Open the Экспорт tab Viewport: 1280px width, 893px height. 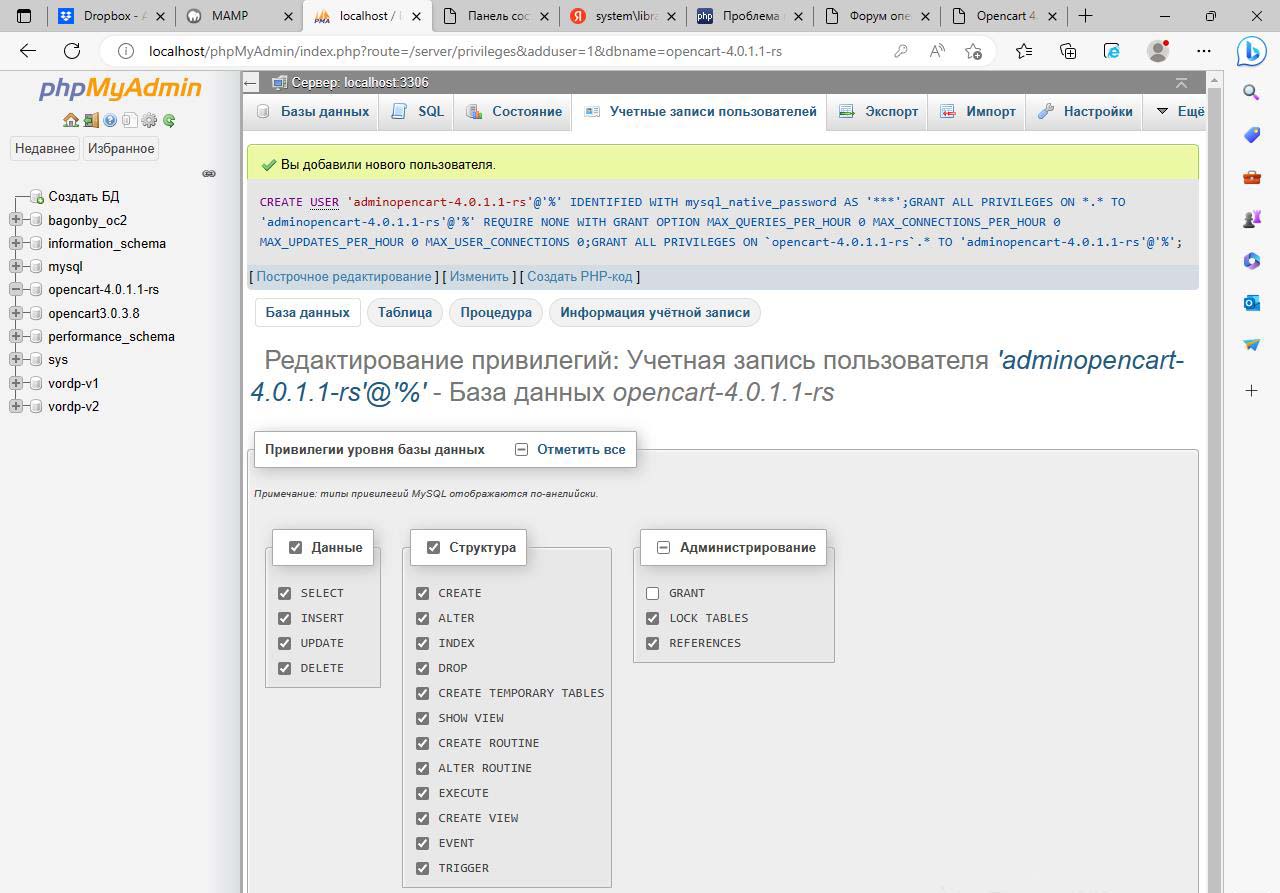[879, 111]
